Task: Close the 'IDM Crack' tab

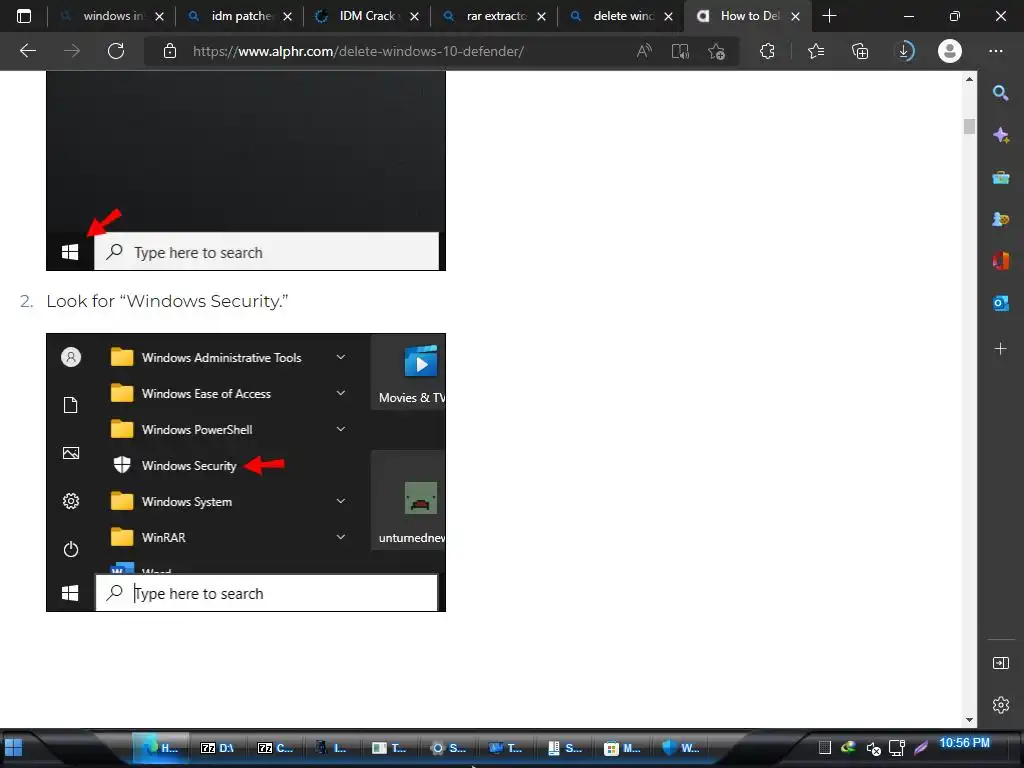Action: click(x=414, y=16)
